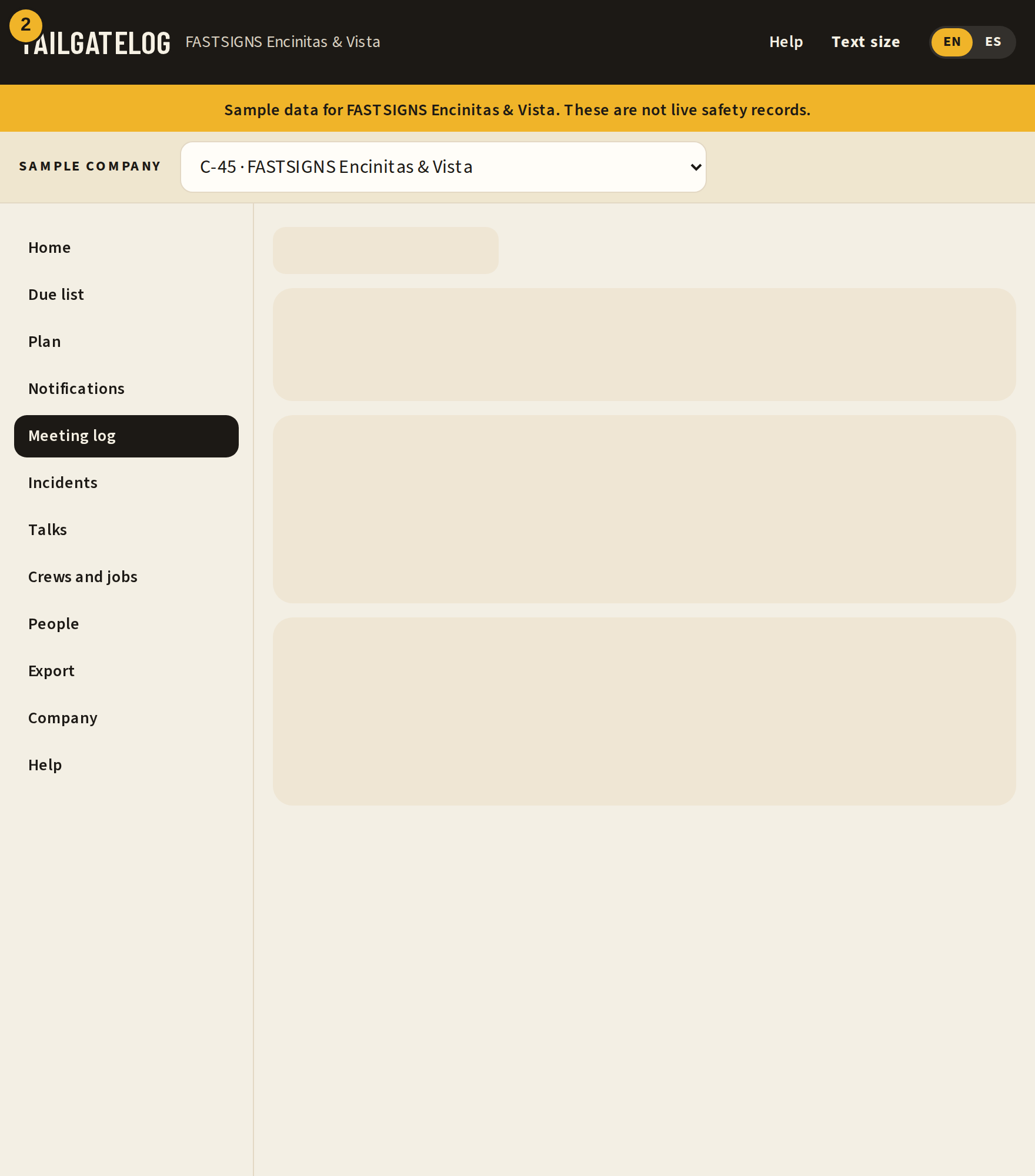Viewport: 1035px width, 1176px height.
Task: Open the People page
Action: click(126, 624)
